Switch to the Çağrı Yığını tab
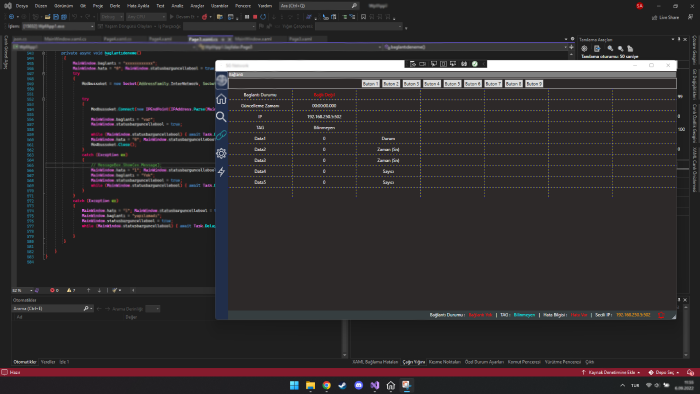700x394 pixels. [x=414, y=362]
